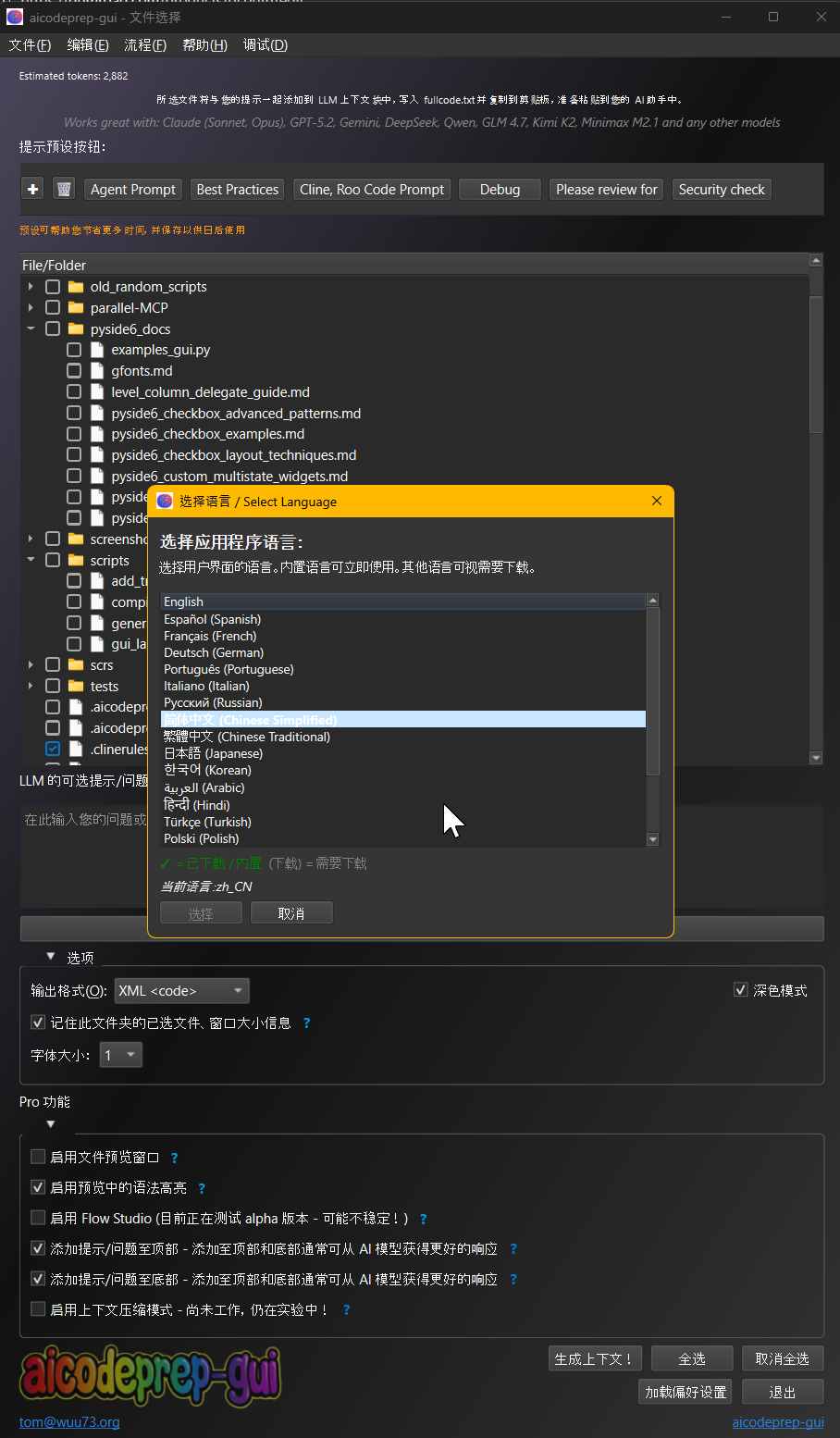Viewport: 840px width, 1438px height.
Task: Uncheck the .clinerules checkbox
Action: tap(53, 749)
